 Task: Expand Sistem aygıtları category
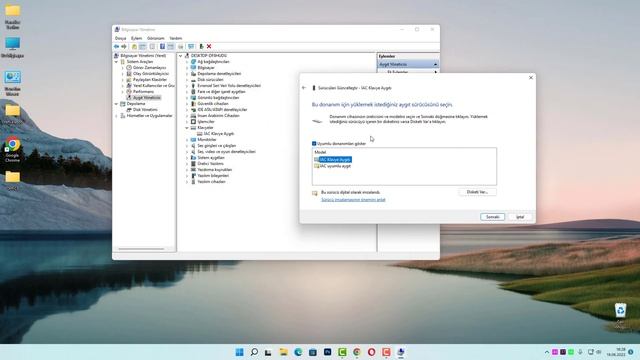coord(187,158)
